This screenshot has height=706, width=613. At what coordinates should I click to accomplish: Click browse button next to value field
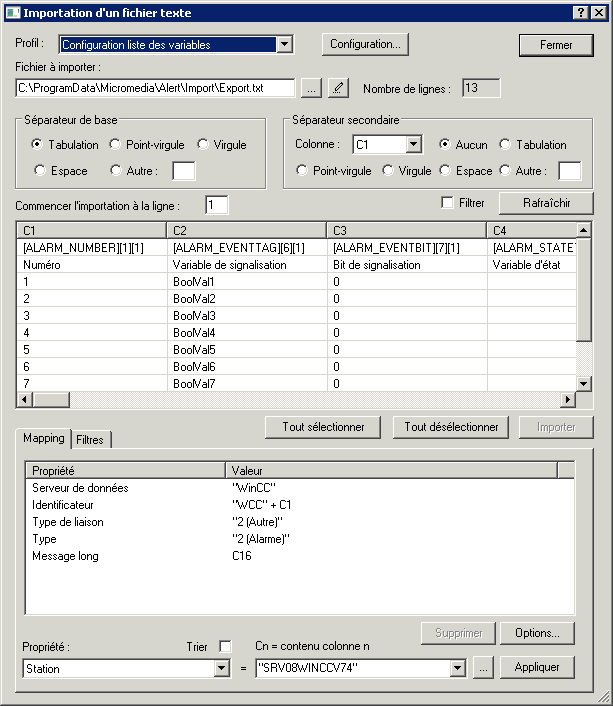tap(483, 668)
